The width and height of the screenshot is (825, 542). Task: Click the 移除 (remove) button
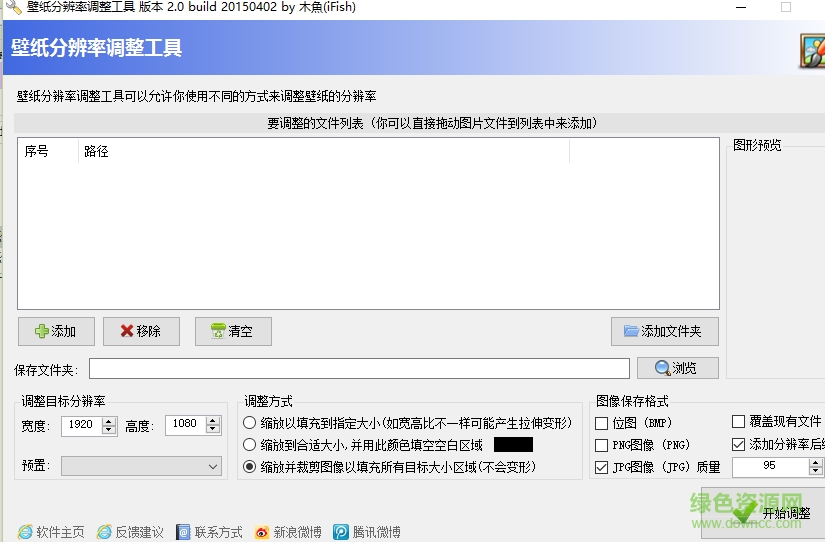tap(141, 331)
